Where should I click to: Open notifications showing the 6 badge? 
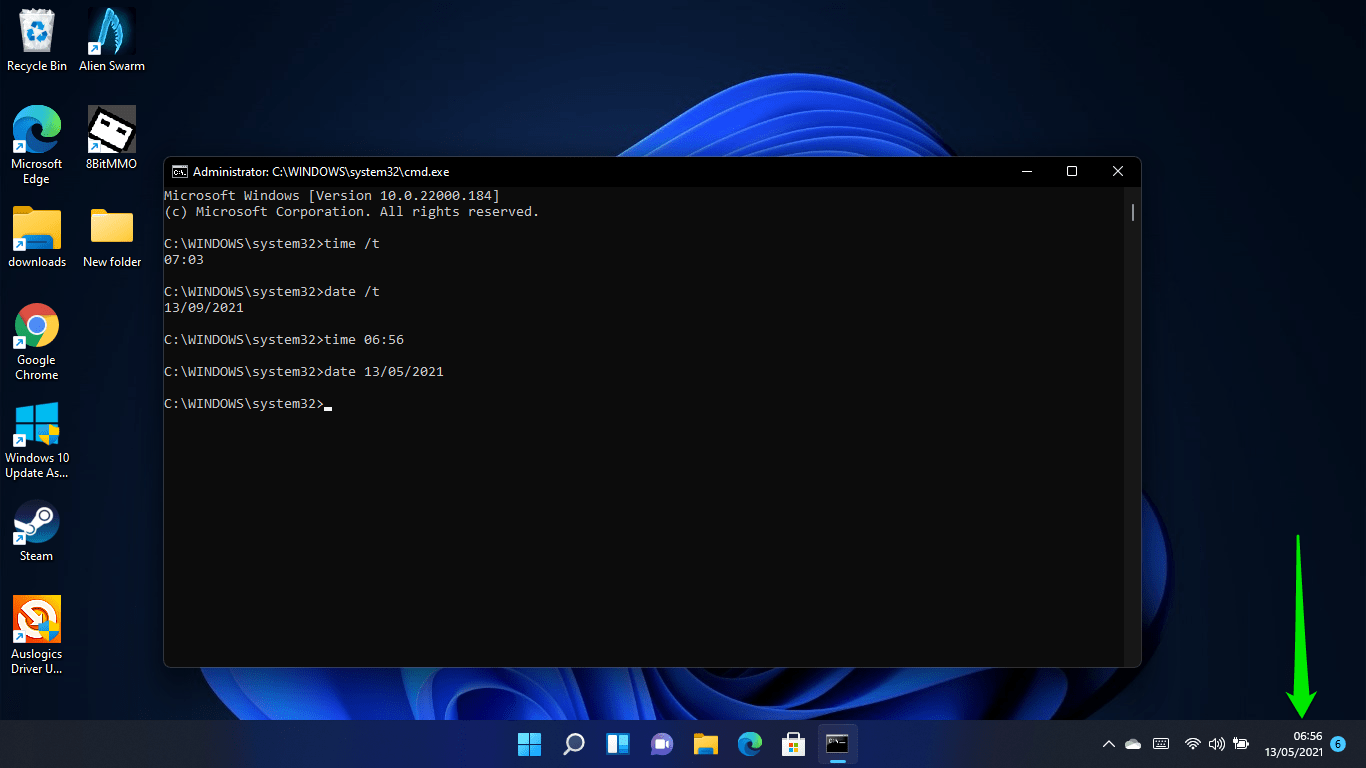pyautogui.click(x=1337, y=745)
